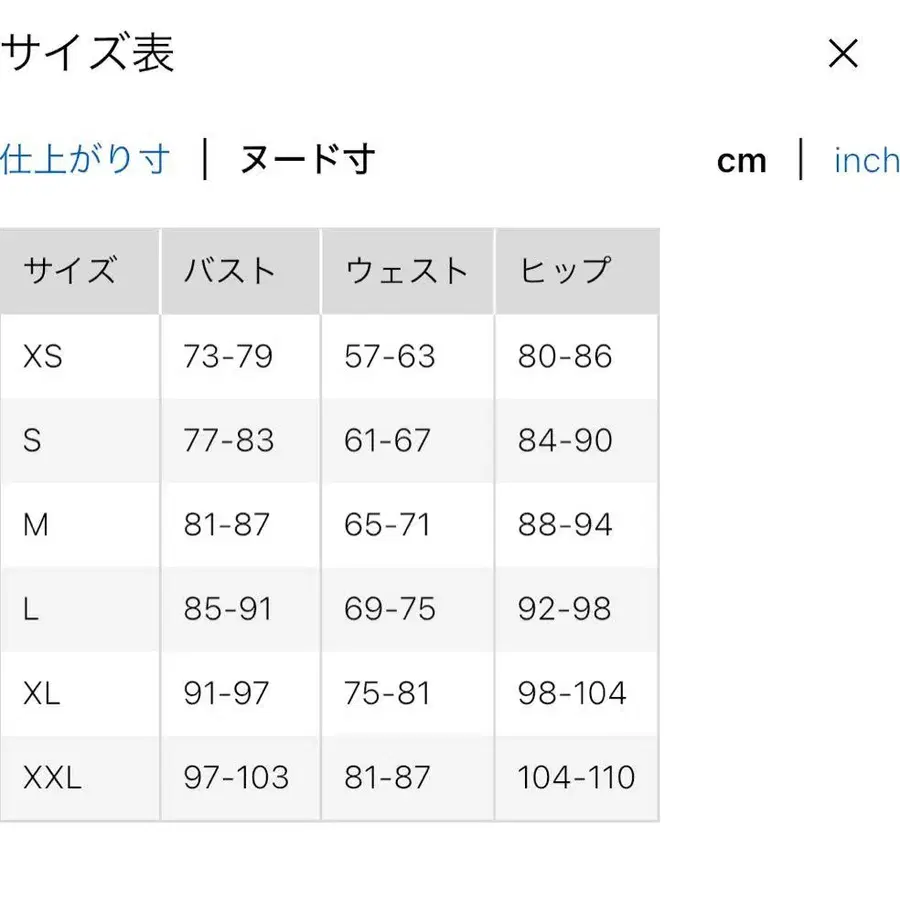Click the 104-110 hip value for XXL

pos(575,777)
